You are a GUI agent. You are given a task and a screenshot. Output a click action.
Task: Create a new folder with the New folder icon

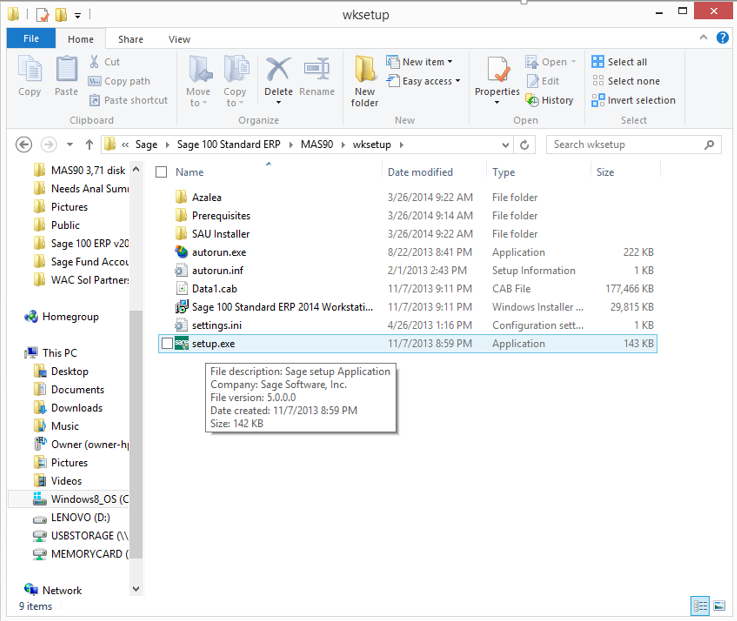point(365,80)
